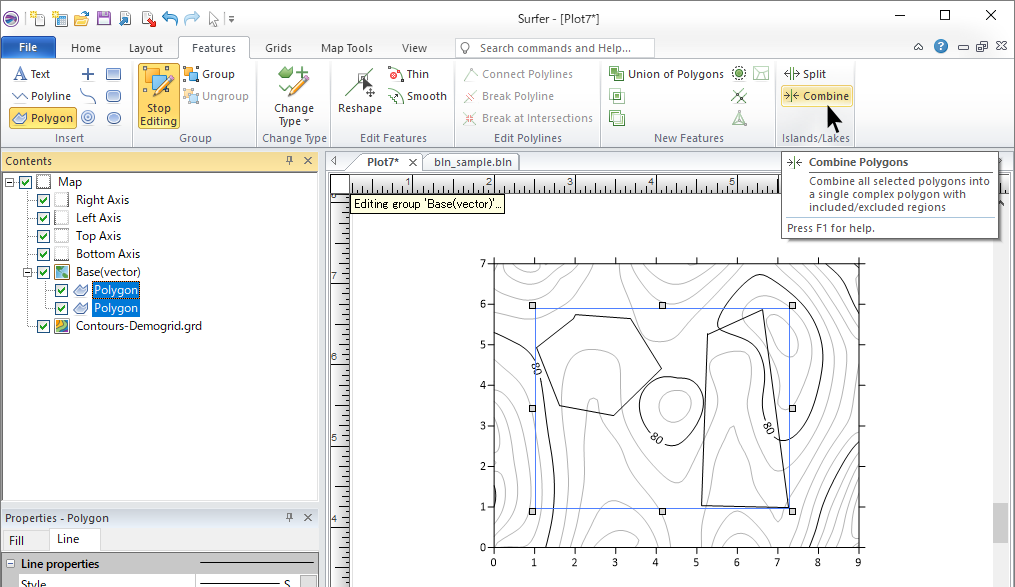Click the Search commands and Help field

(555, 48)
